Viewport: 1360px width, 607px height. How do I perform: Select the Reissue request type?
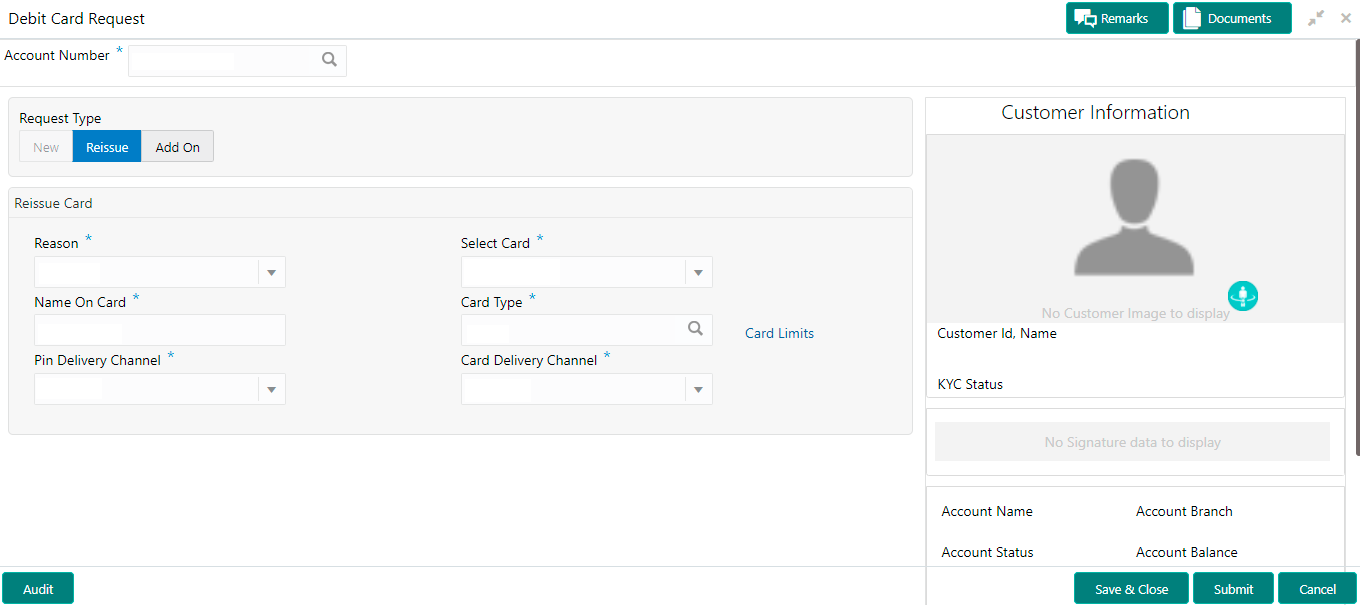(107, 147)
